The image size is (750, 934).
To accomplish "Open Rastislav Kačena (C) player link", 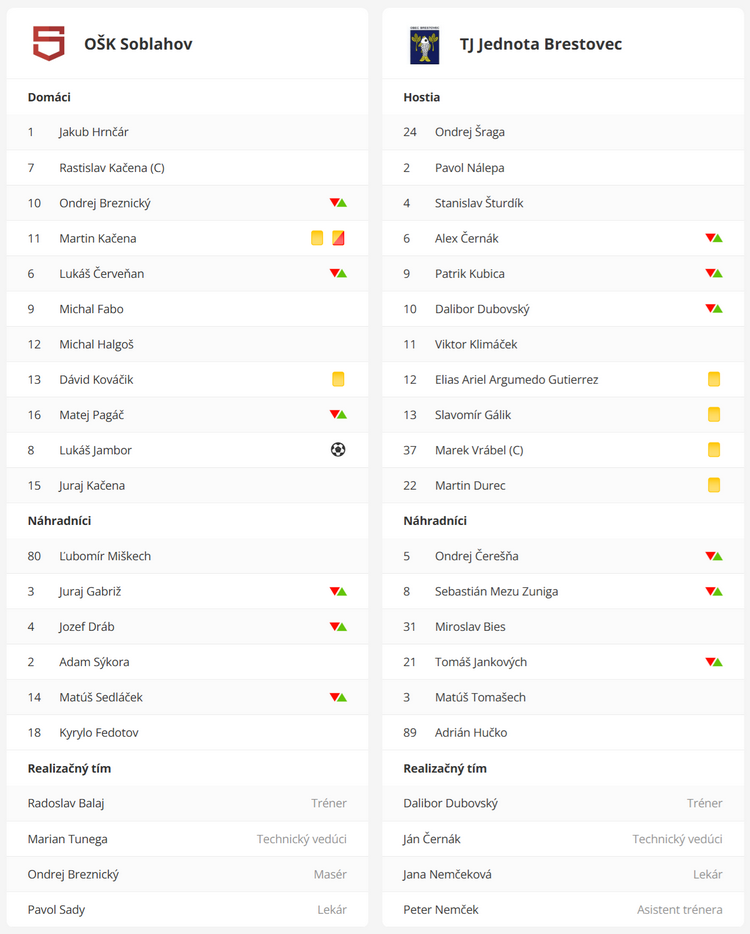I will (111, 167).
